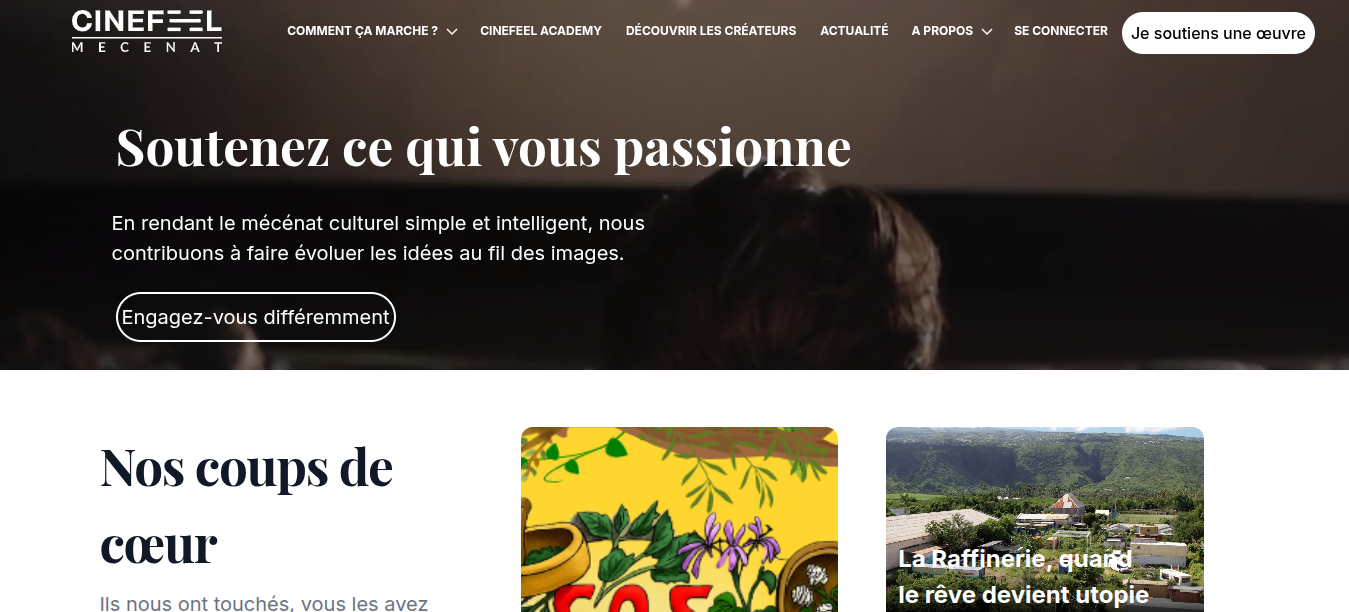Expand the chevron beside Comment ça marche
The width and height of the screenshot is (1349, 612).
452,32
